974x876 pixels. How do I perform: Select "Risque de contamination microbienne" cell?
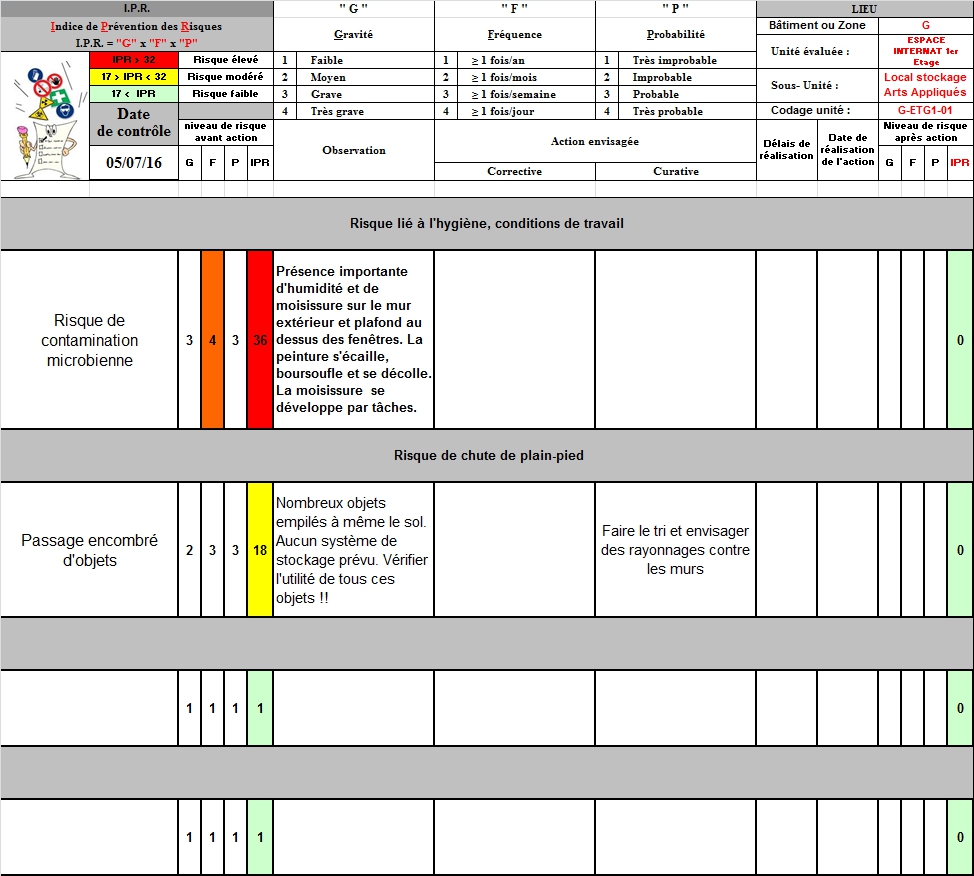[x=89, y=340]
